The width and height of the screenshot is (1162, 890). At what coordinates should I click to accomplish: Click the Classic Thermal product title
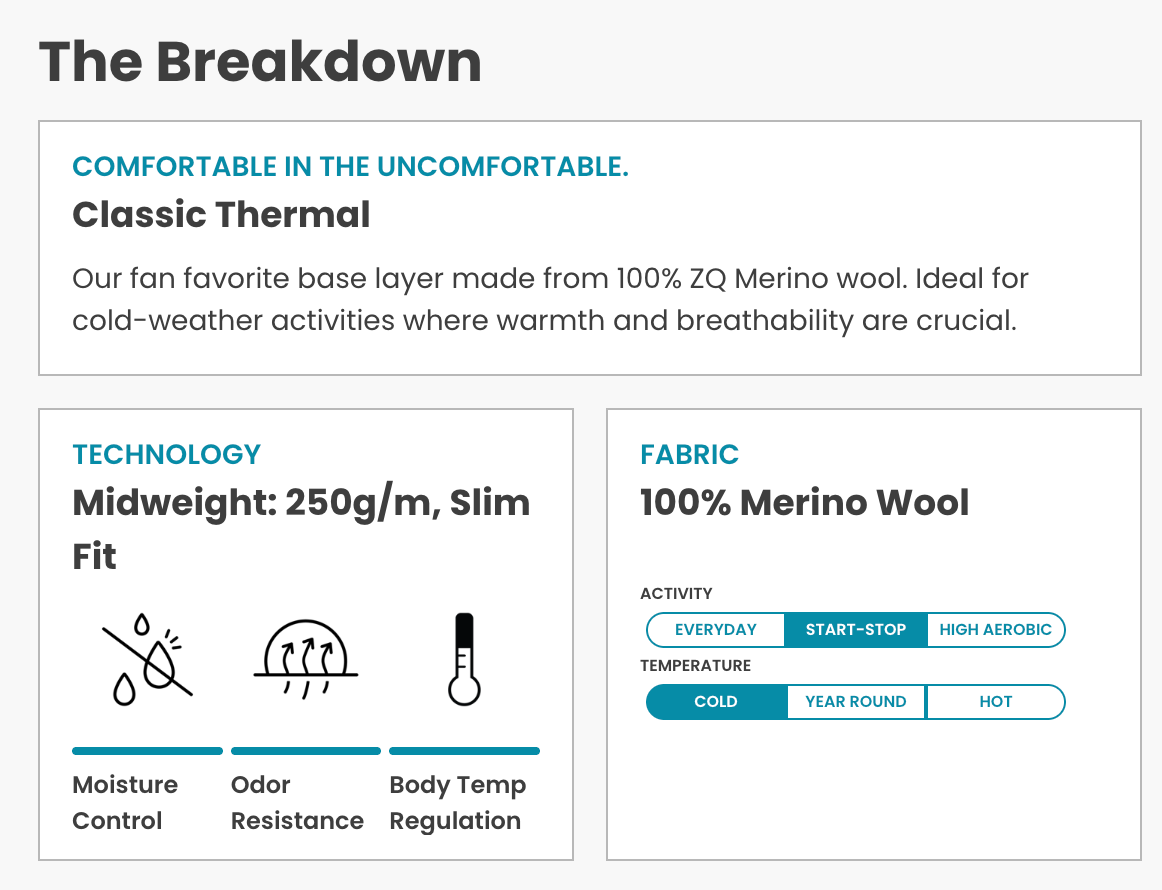[221, 215]
